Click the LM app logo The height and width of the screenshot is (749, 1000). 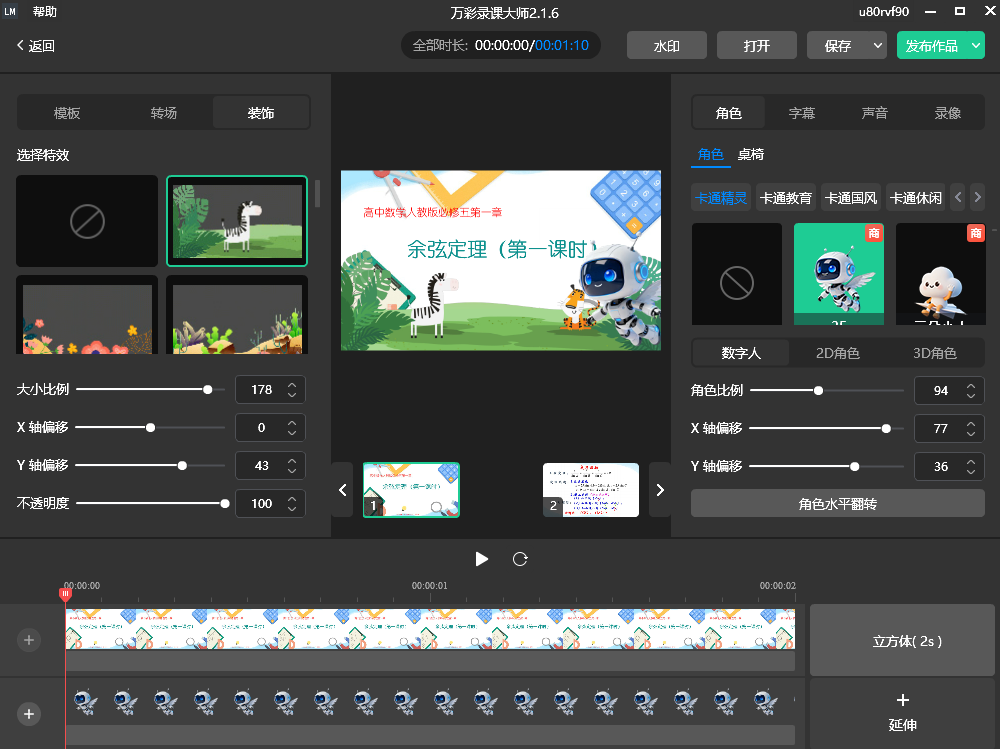tap(10, 11)
